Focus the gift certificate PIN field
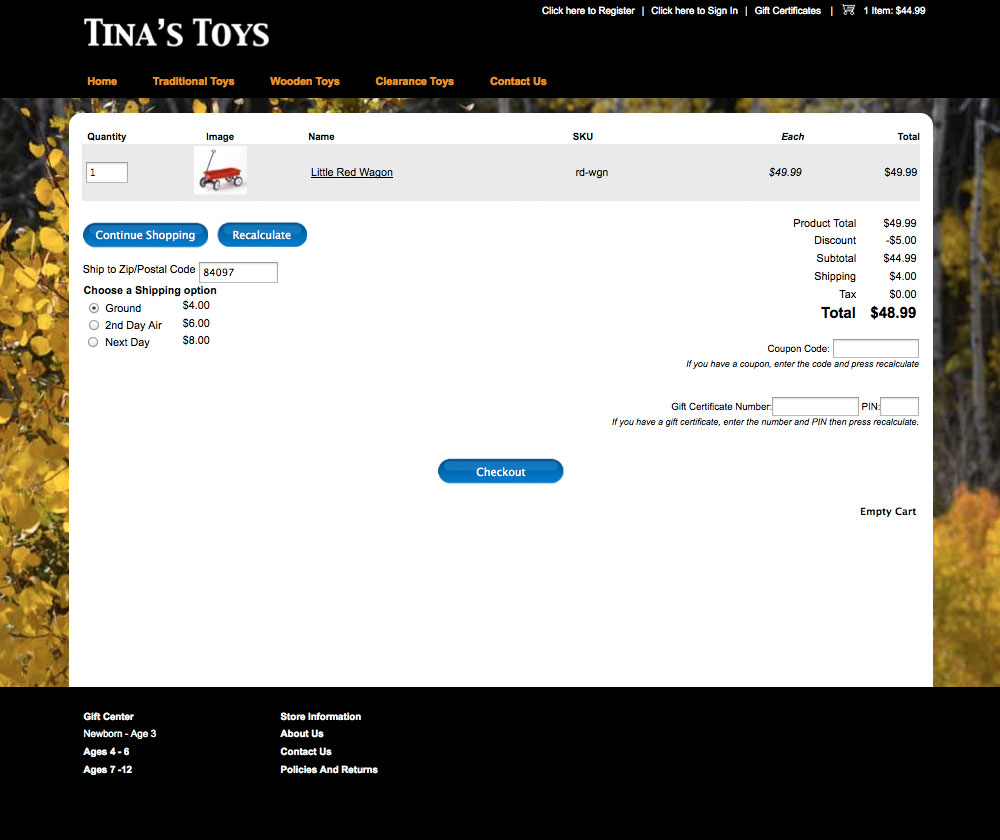The width and height of the screenshot is (1000, 840). tap(899, 407)
